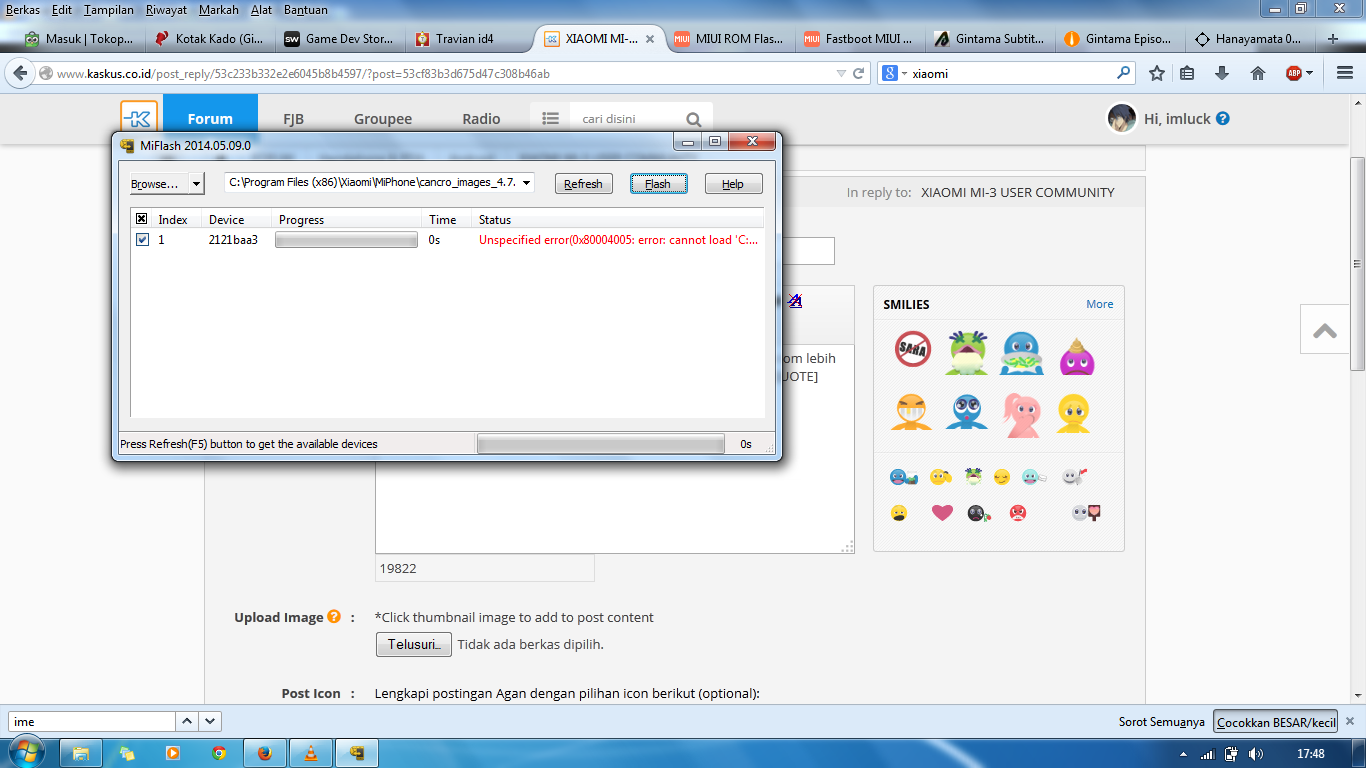This screenshot has height=768, width=1366.
Task: Open the Markah menu
Action: click(x=219, y=10)
